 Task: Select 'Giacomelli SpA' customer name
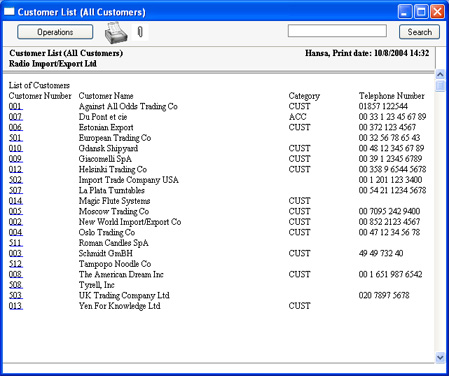pyautogui.click(x=105, y=159)
